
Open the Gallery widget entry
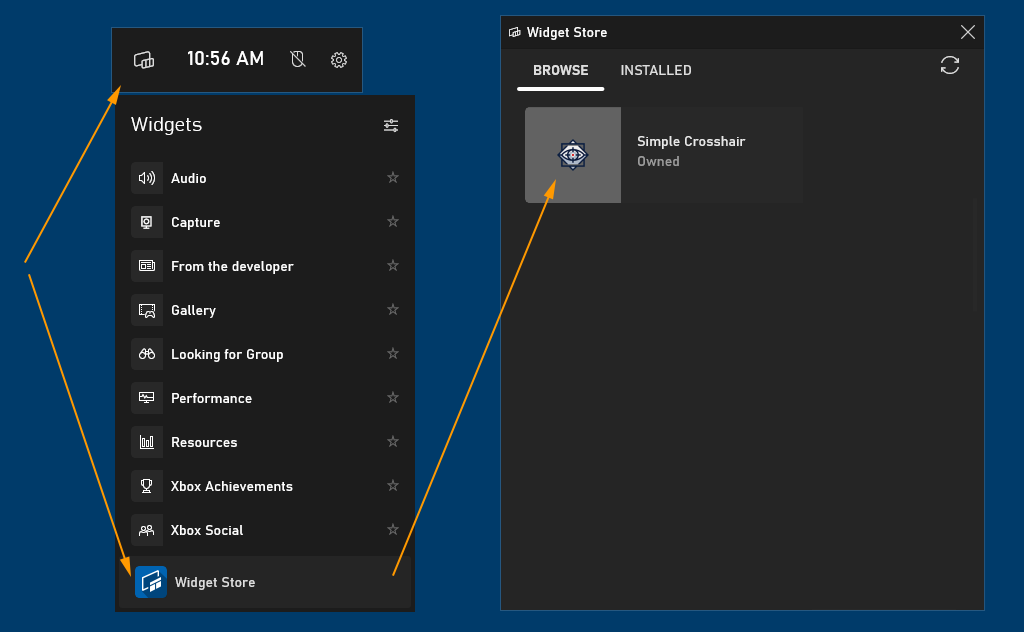click(264, 310)
